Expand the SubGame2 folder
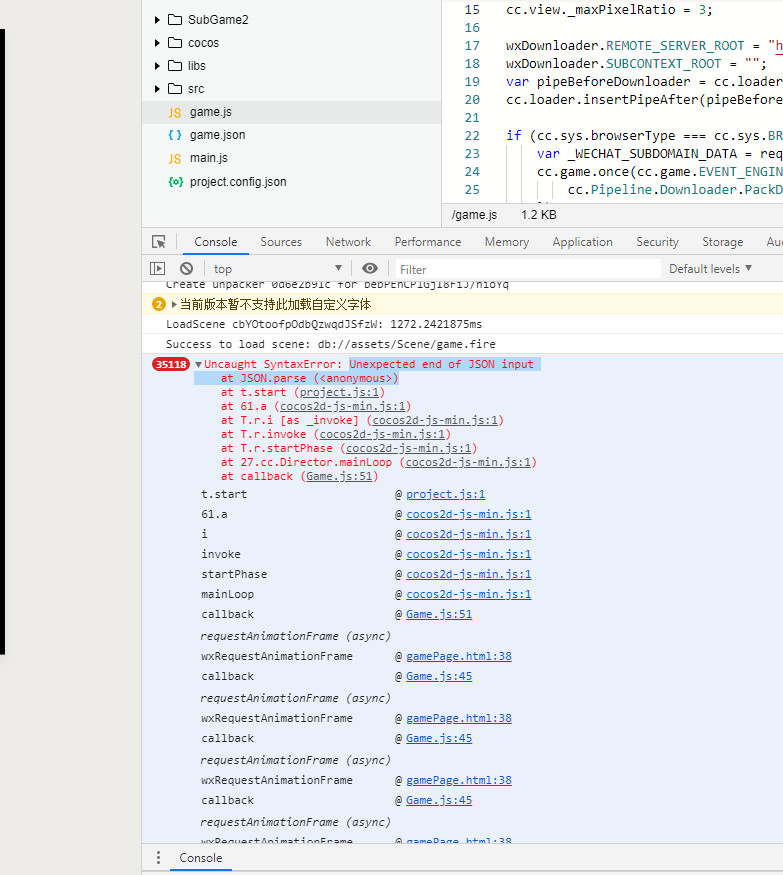The image size is (783, 875). click(x=157, y=20)
